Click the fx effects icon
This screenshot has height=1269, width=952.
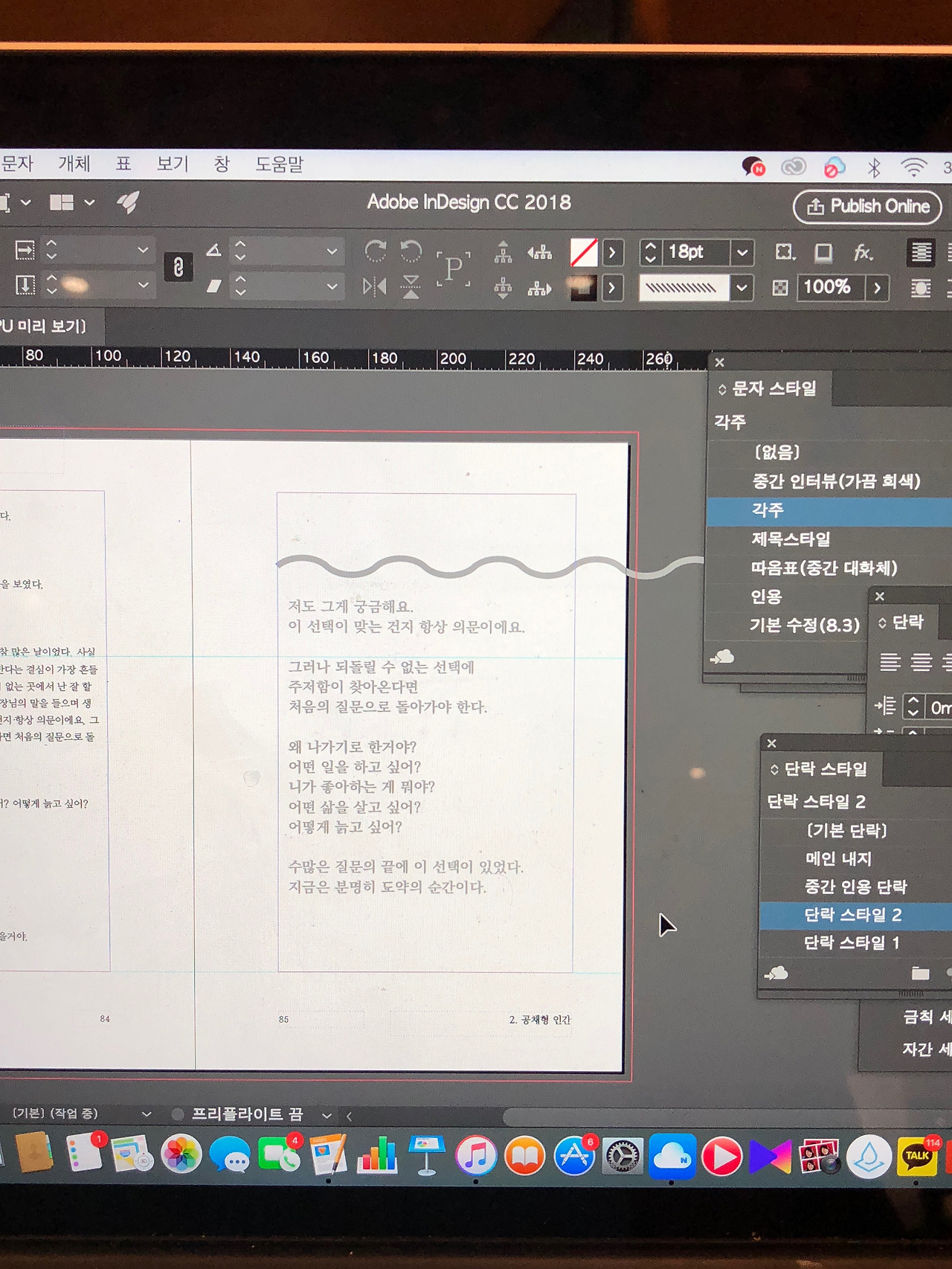[863, 253]
